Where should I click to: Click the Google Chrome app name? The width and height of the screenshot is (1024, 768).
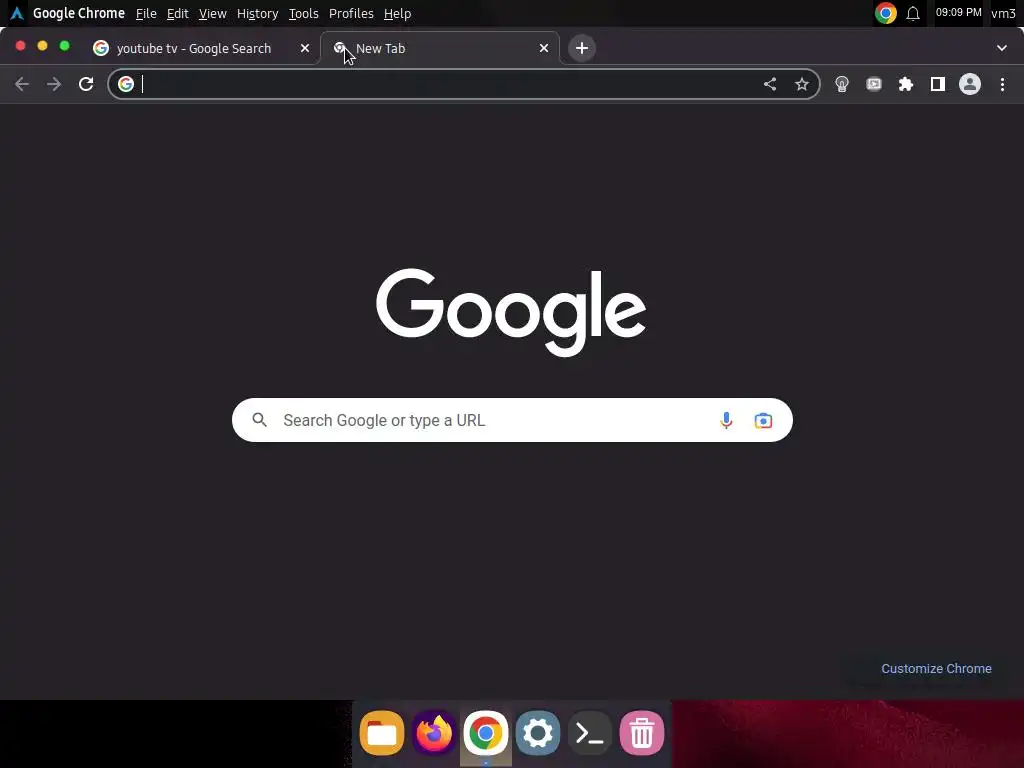click(79, 13)
